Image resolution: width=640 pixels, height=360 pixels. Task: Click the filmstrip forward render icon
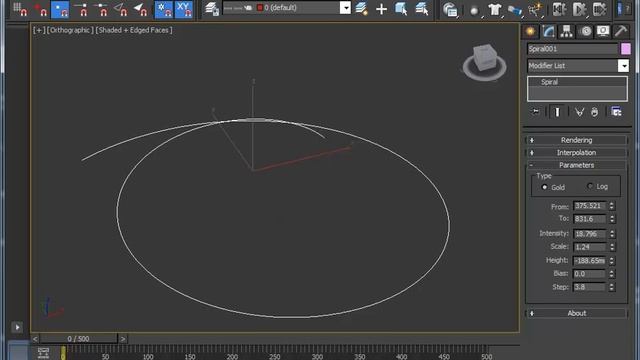click(599, 9)
